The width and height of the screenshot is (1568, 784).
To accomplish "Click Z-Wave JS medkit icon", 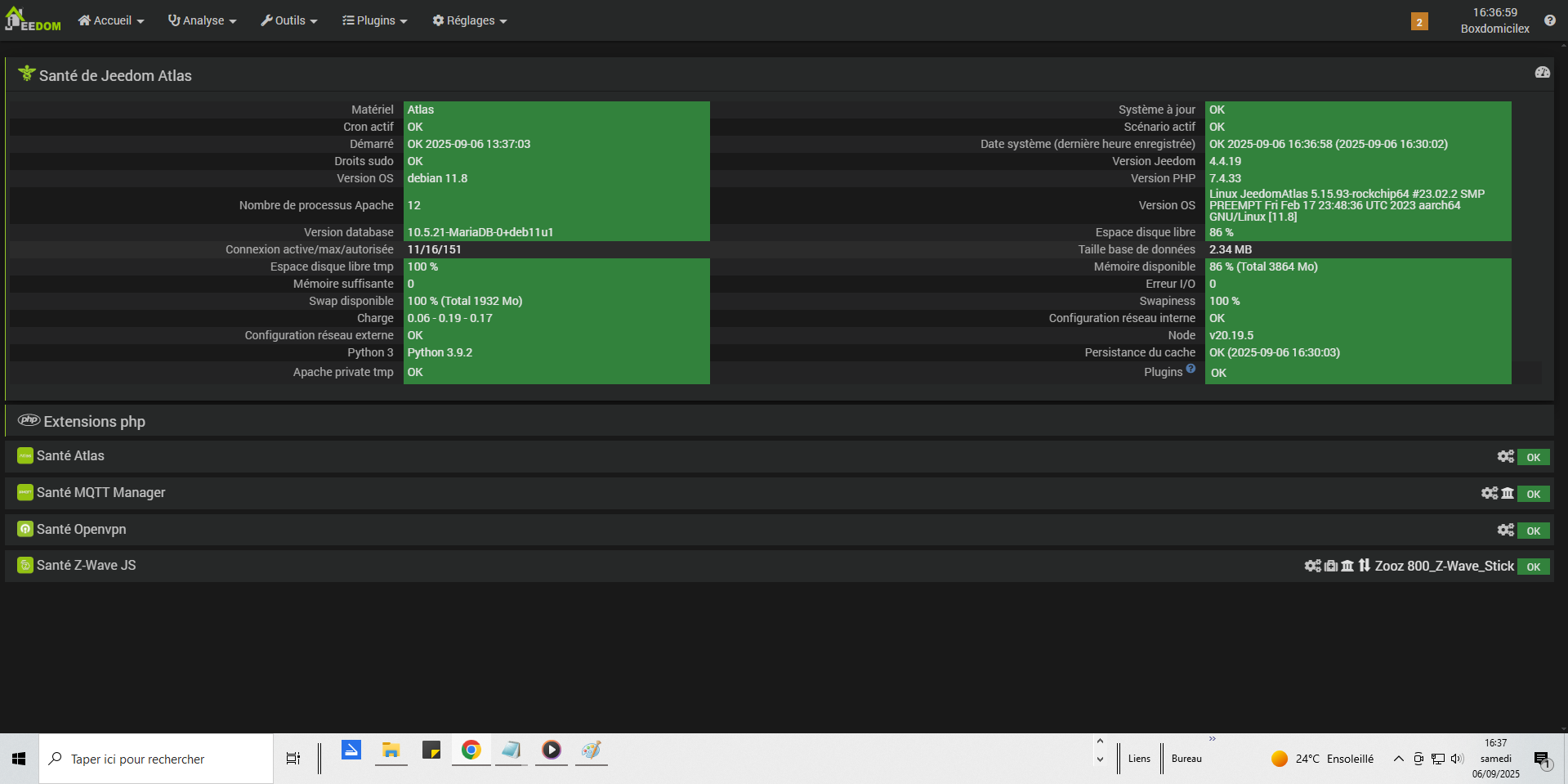I will click(1331, 566).
